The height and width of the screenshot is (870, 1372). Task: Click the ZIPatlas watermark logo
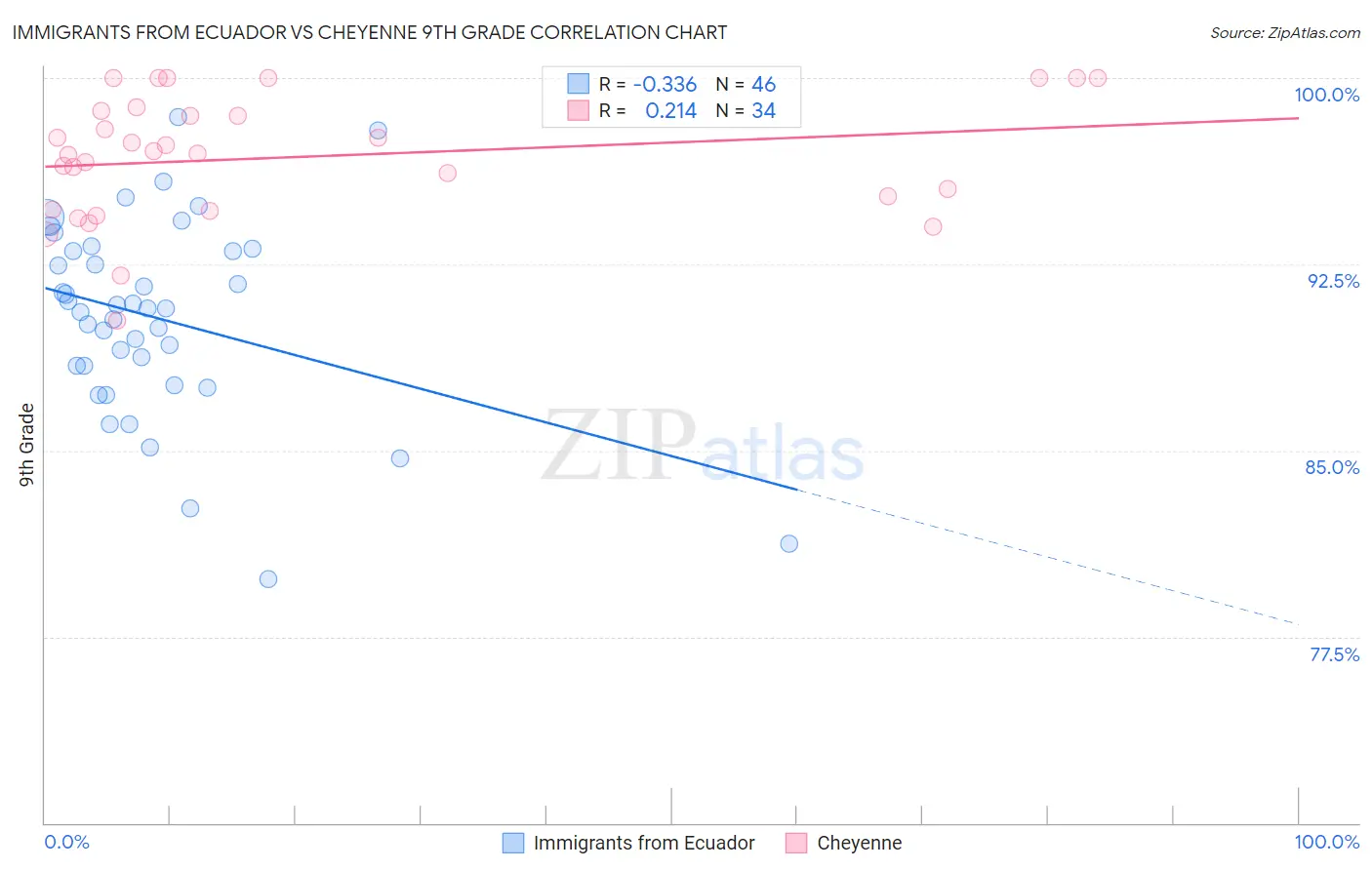703,447
